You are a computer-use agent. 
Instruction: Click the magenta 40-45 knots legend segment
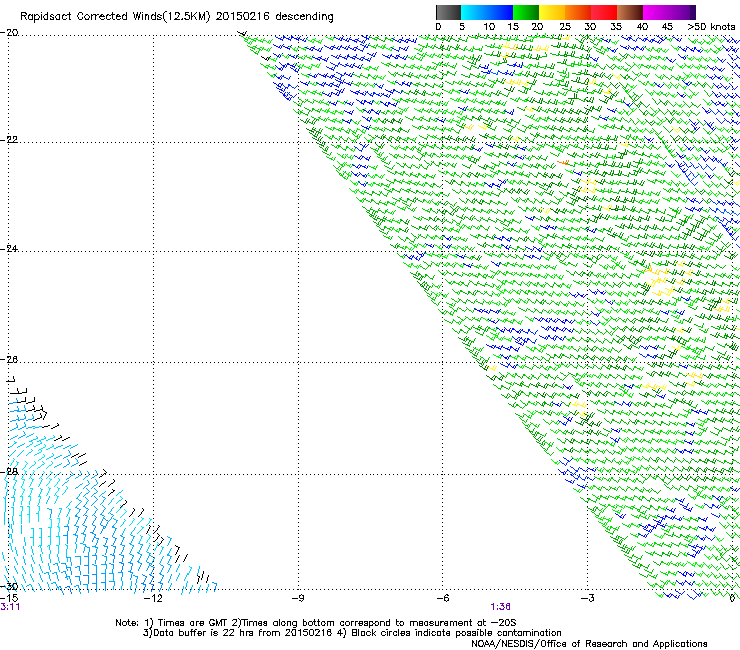656,12
